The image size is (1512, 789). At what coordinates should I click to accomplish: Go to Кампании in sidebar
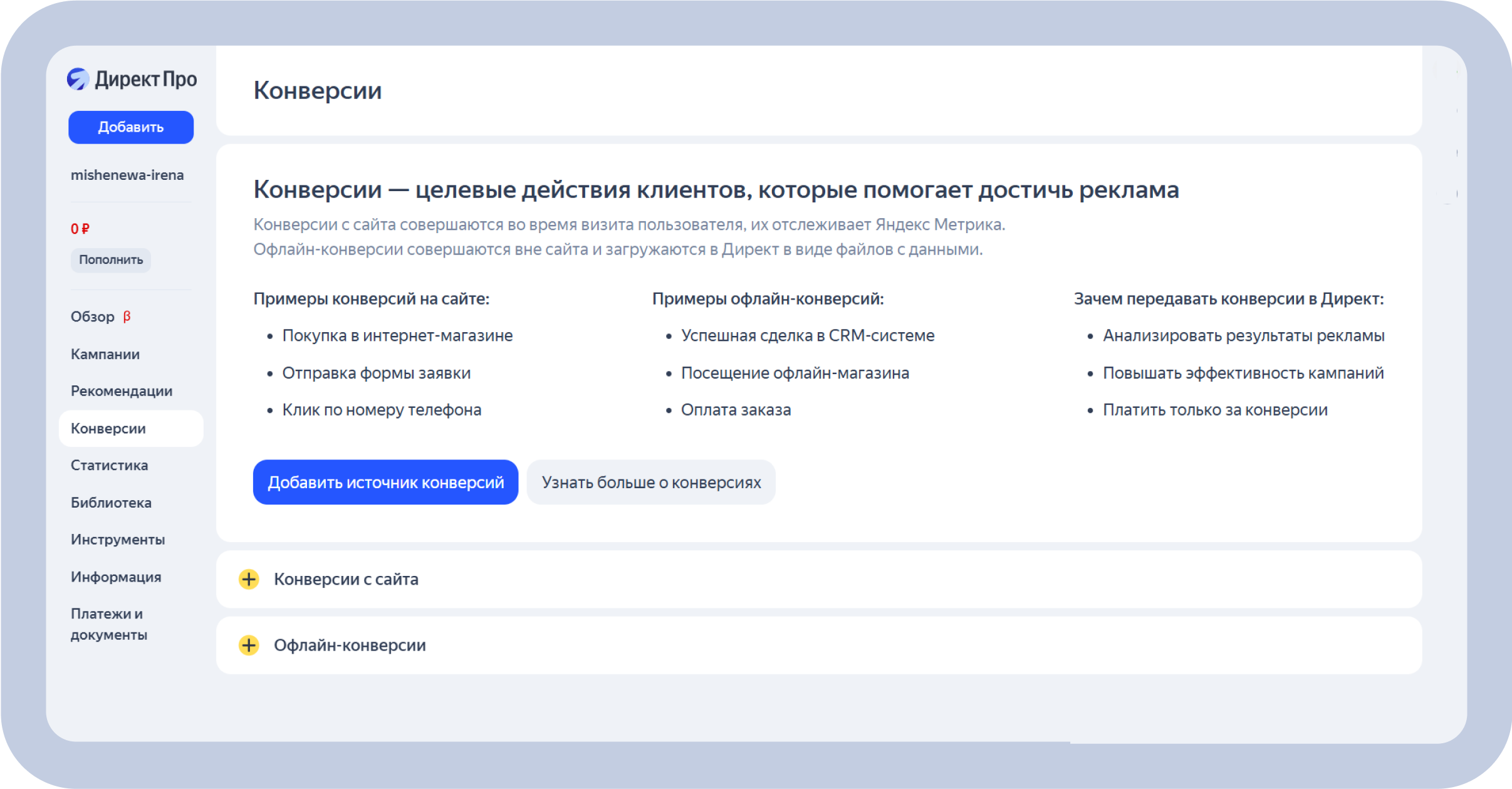105,354
